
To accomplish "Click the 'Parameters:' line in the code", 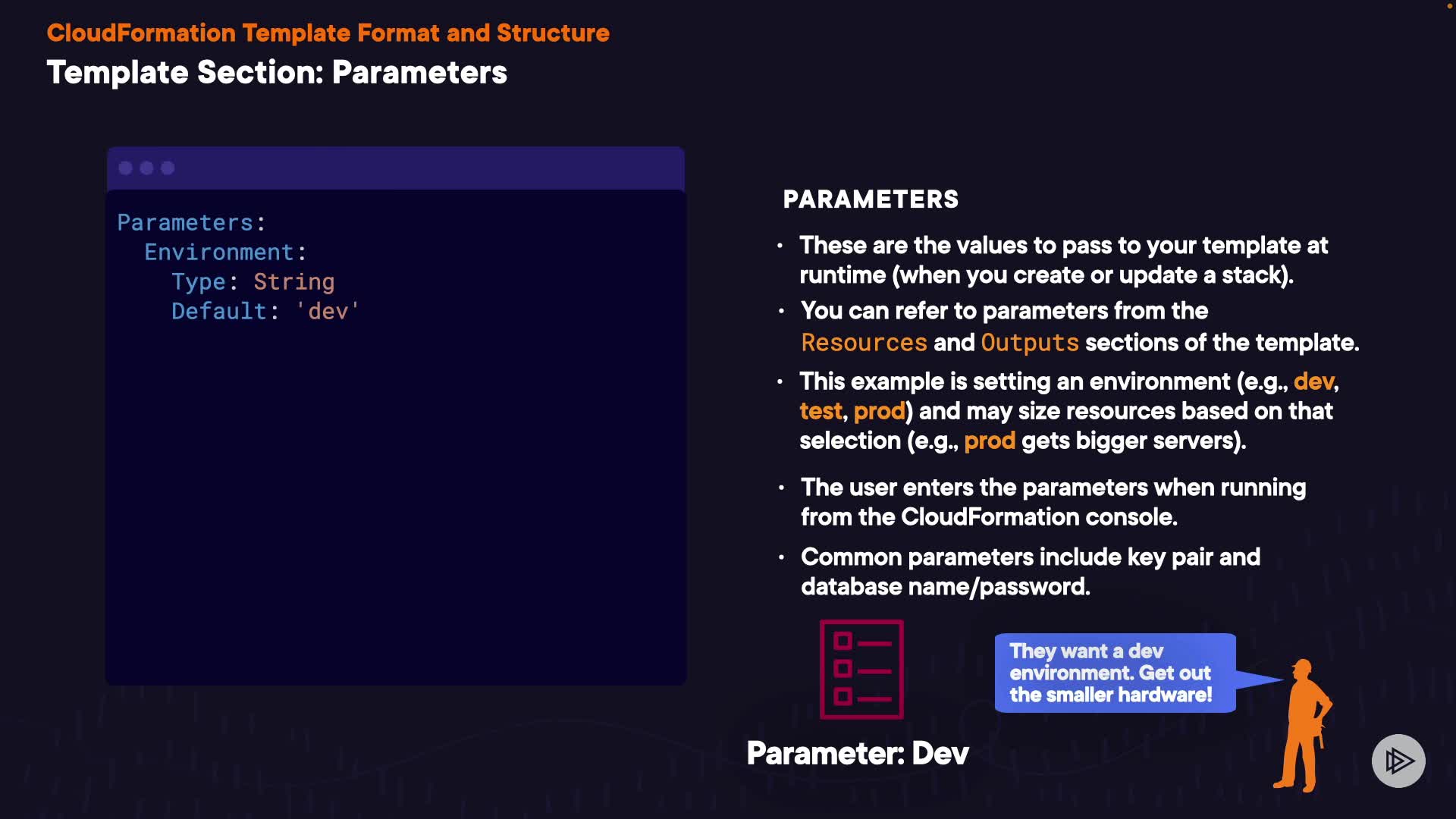I will click(x=191, y=222).
